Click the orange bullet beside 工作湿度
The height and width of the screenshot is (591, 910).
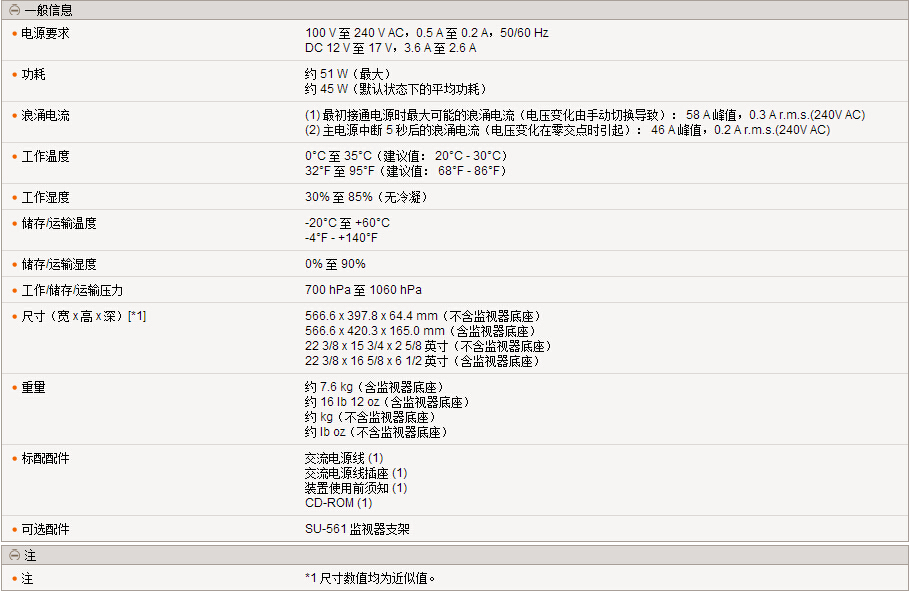14,198
